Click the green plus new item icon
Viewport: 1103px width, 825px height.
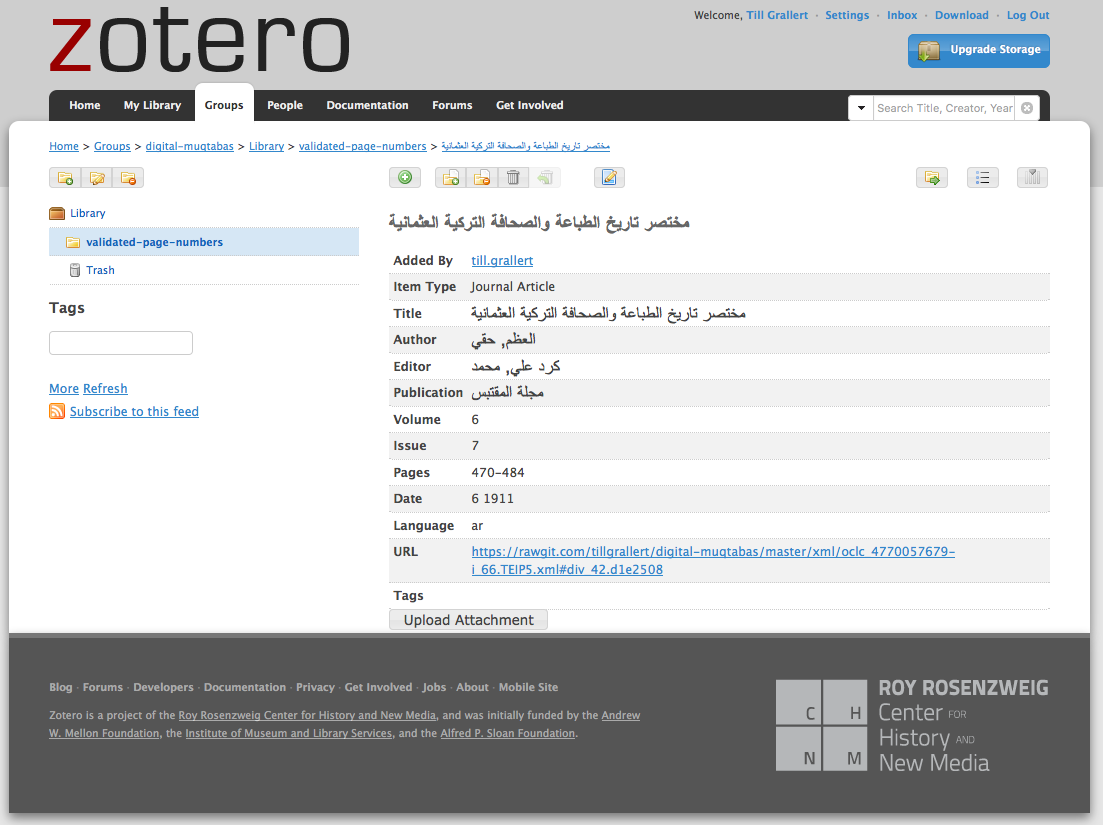tap(405, 178)
